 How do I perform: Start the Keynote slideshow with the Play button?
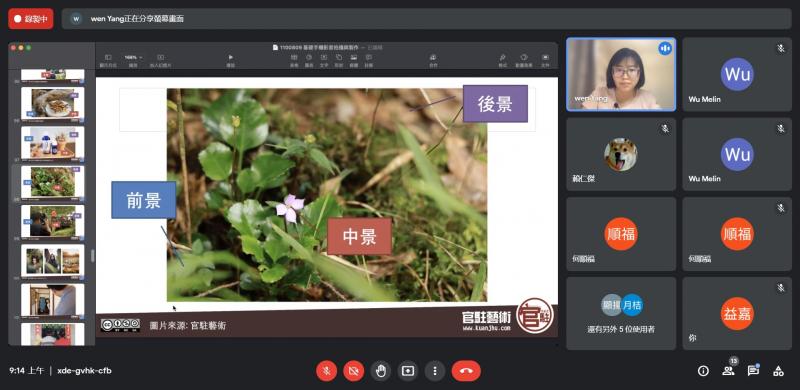(231, 60)
